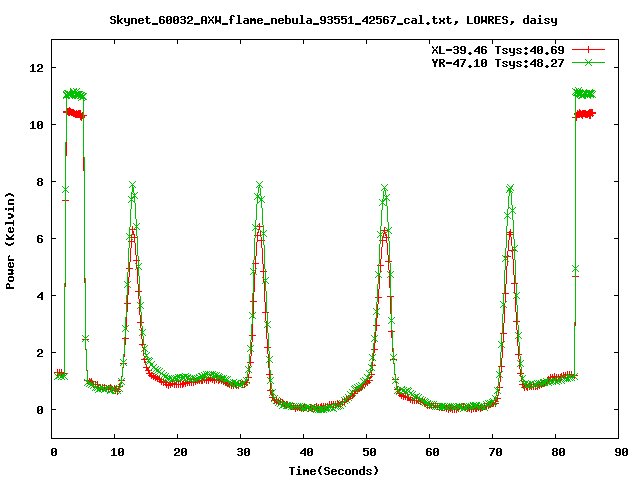Click the red XL legend line sample
Image resolution: width=640 pixels, height=480 pixels.
coord(588,50)
